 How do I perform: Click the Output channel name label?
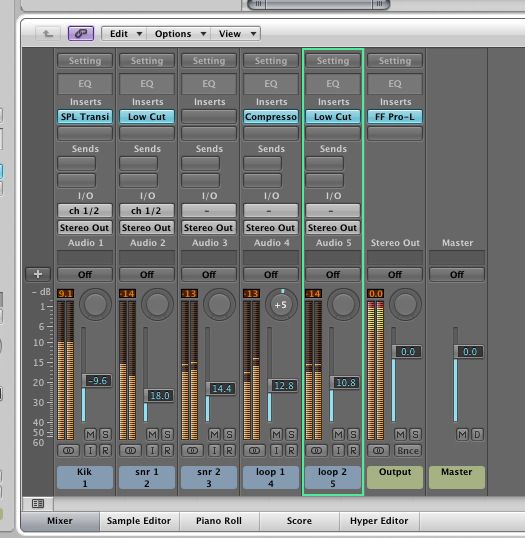(395, 477)
